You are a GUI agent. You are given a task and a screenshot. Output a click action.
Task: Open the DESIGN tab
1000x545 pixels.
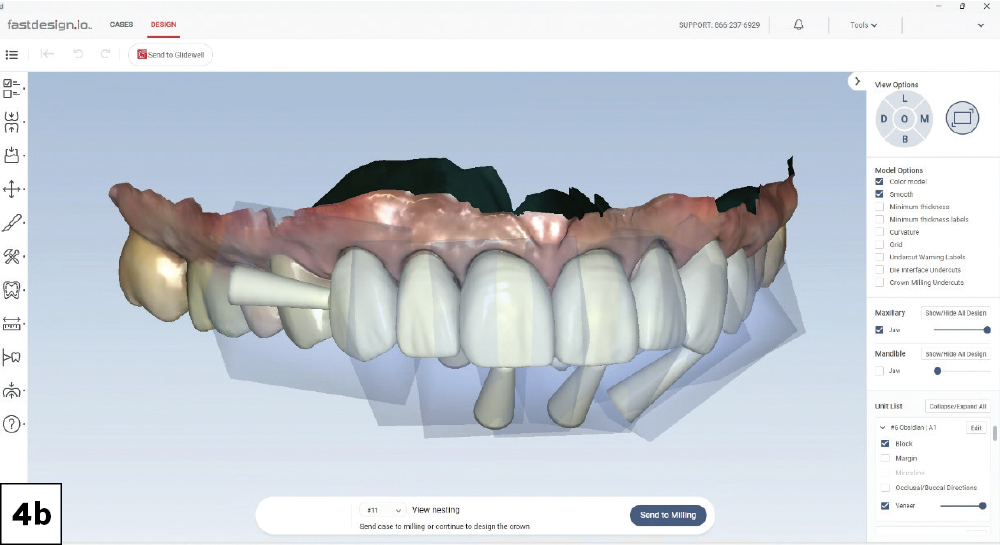click(163, 24)
